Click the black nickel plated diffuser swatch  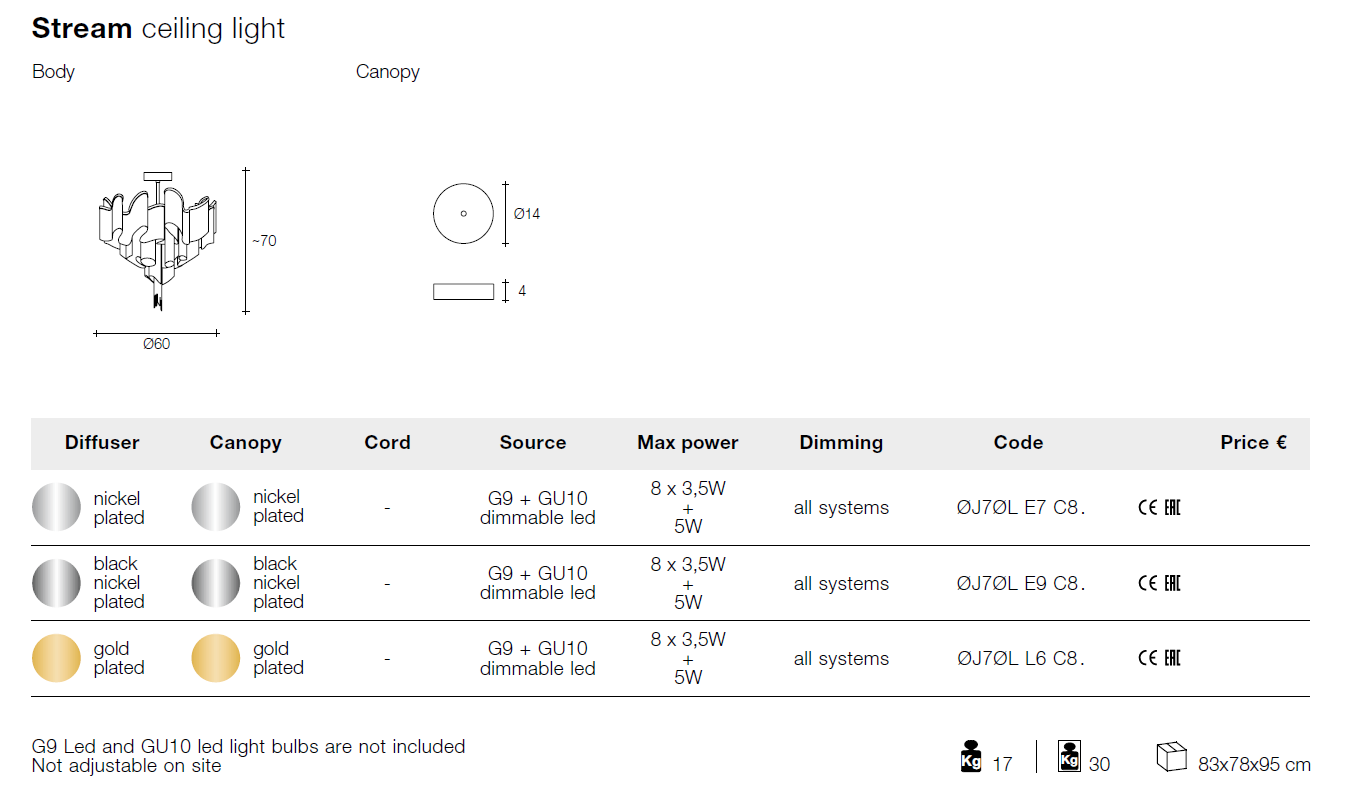click(57, 583)
